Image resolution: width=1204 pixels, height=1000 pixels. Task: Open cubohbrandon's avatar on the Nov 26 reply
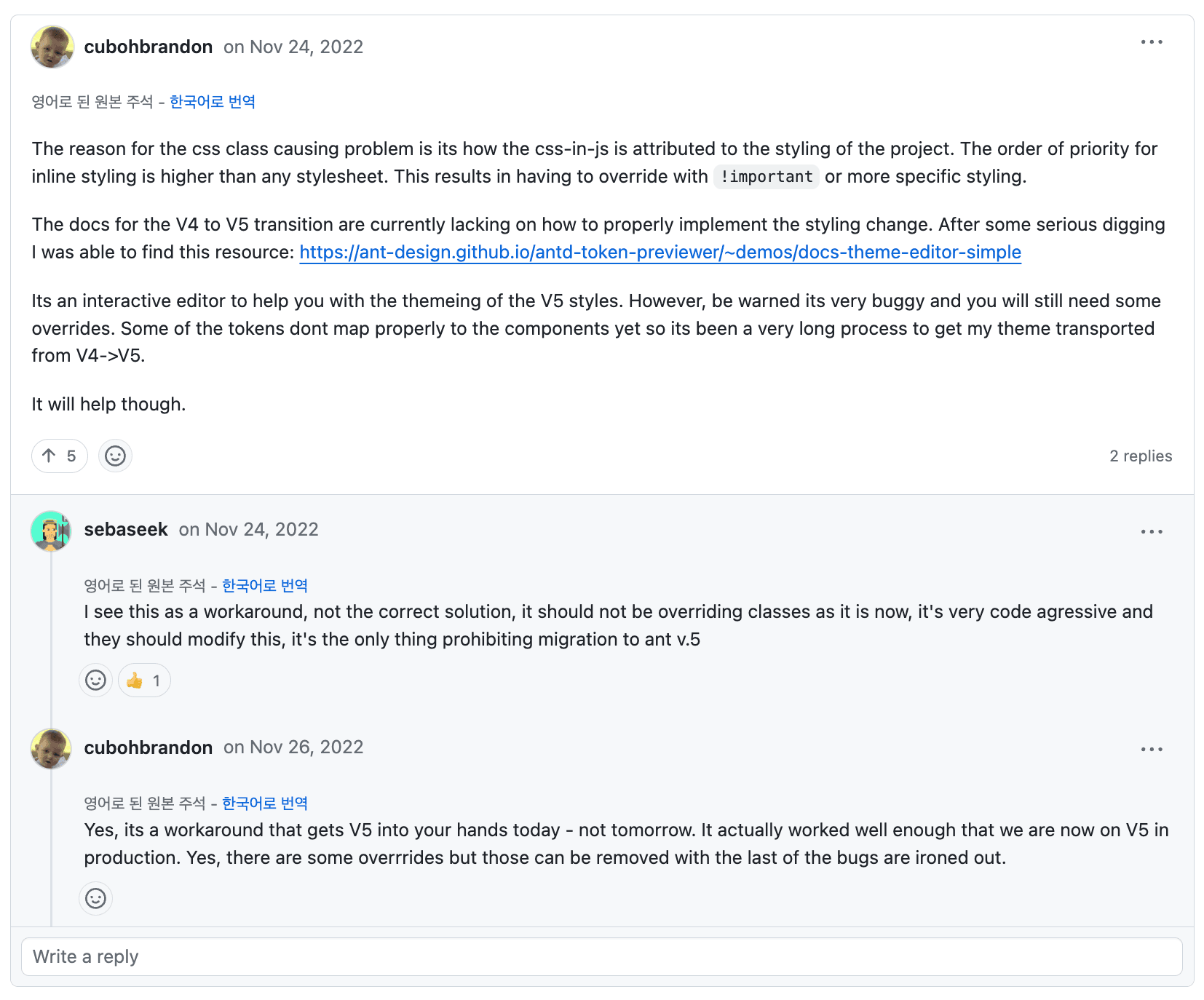51,748
